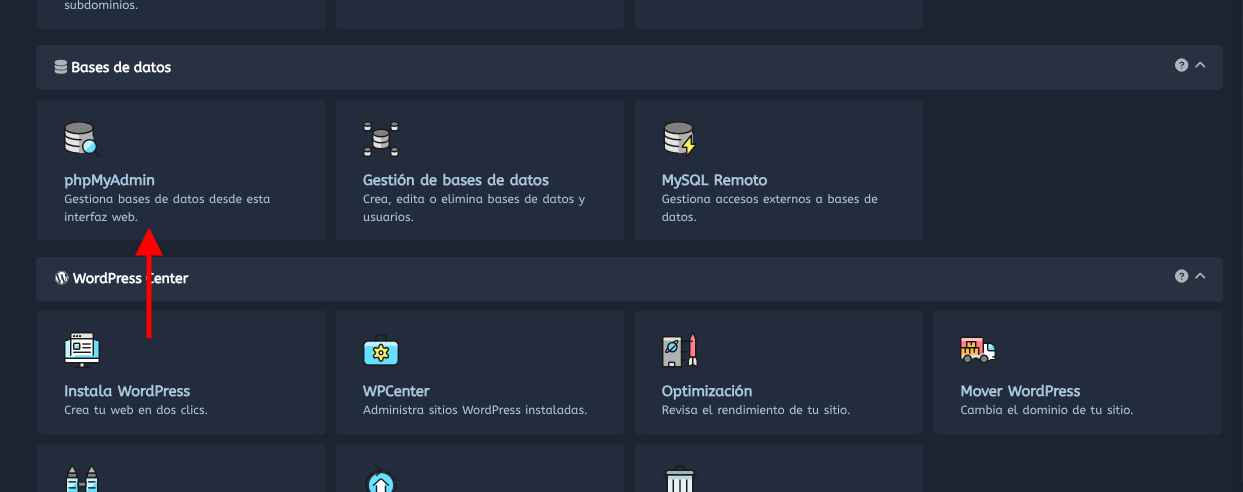The image size is (1243, 492).
Task: Click the MySQL Remoto lightning database icon
Action: click(x=679, y=139)
